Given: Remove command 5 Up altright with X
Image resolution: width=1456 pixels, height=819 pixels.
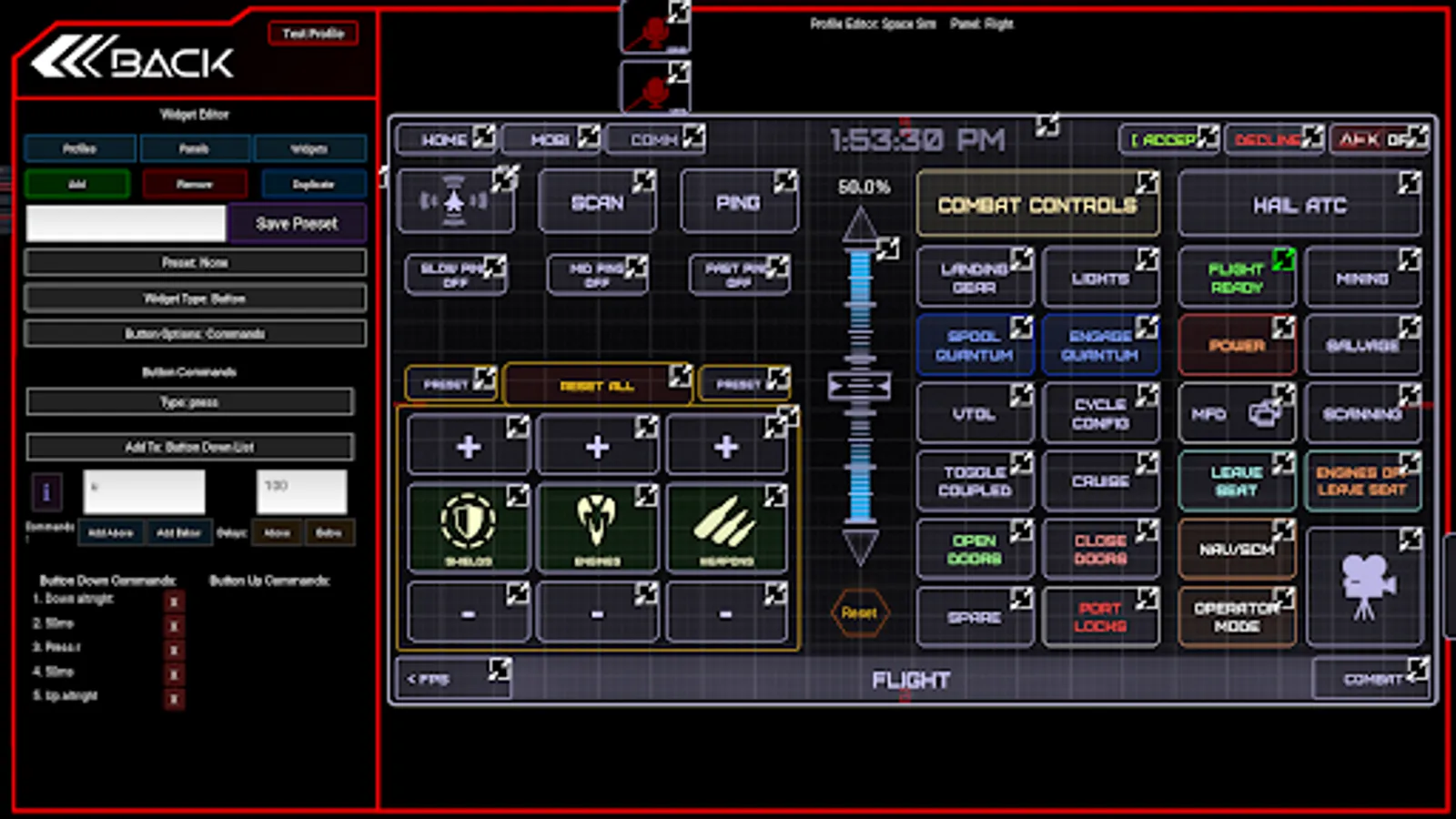Looking at the screenshot, I should coord(174,698).
